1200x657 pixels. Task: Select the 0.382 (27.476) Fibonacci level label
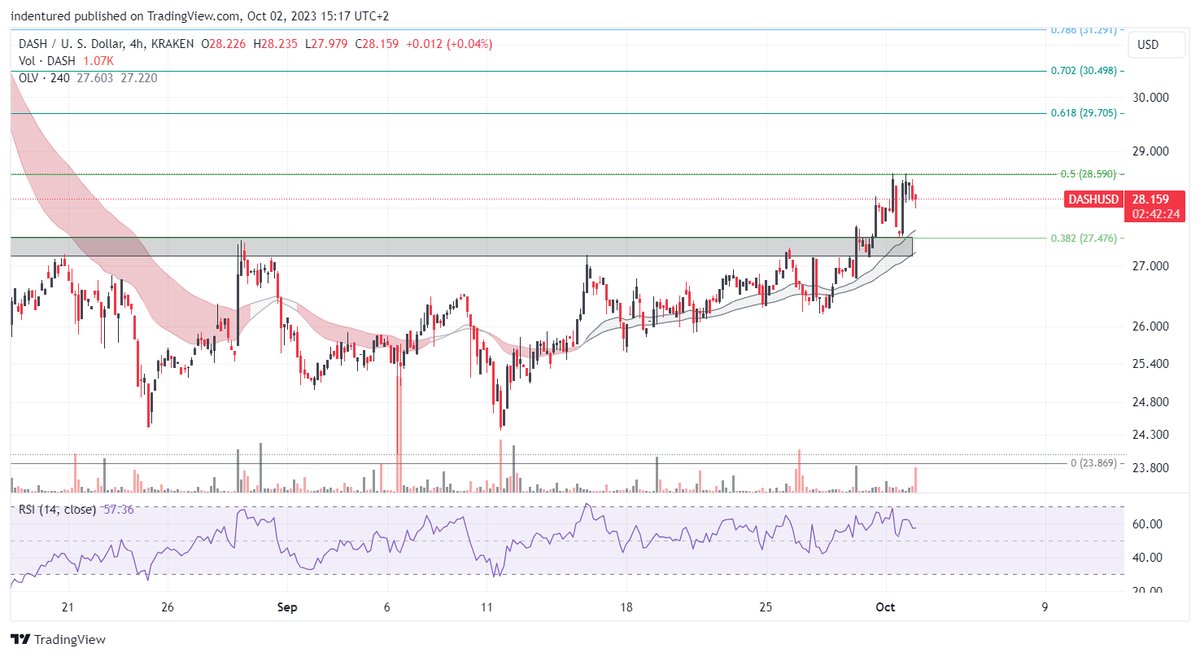[1084, 238]
